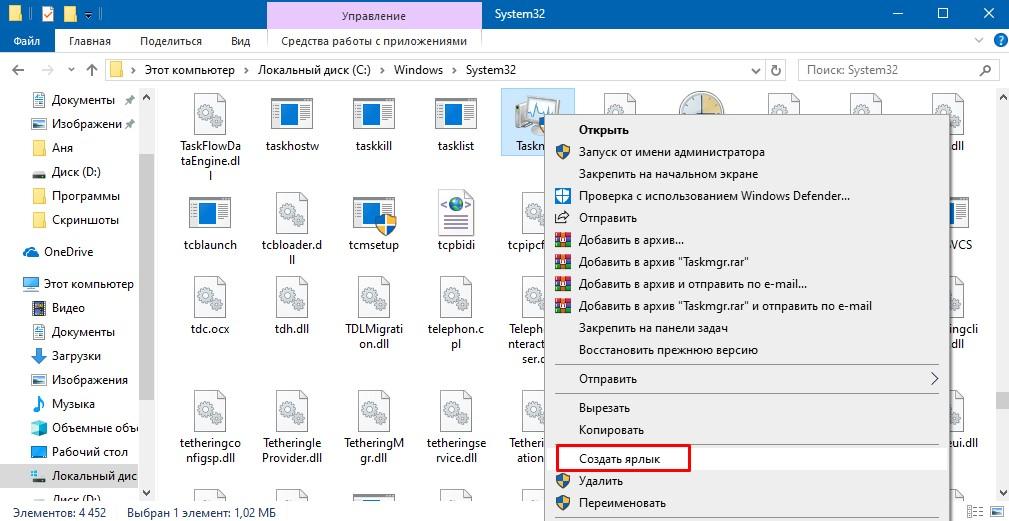
Task: Expand the address bar history dropdown
Action: click(756, 70)
